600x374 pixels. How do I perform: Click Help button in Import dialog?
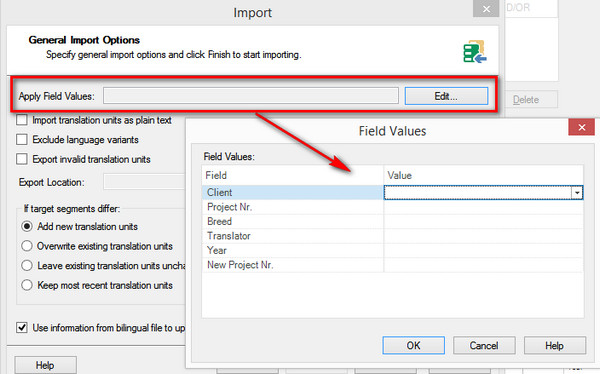[x=45, y=365]
